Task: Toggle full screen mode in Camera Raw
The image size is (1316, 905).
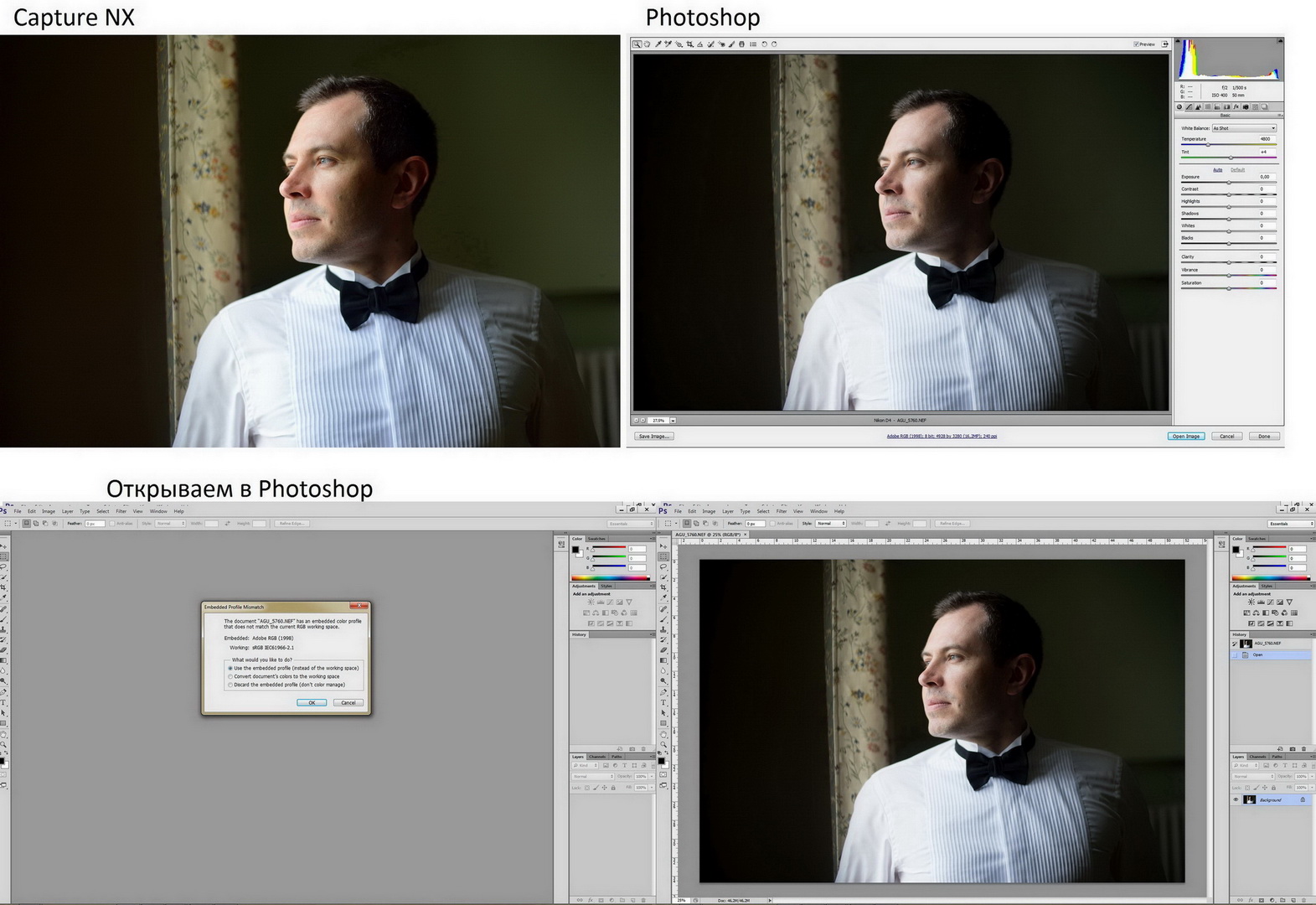Action: pos(1165,44)
